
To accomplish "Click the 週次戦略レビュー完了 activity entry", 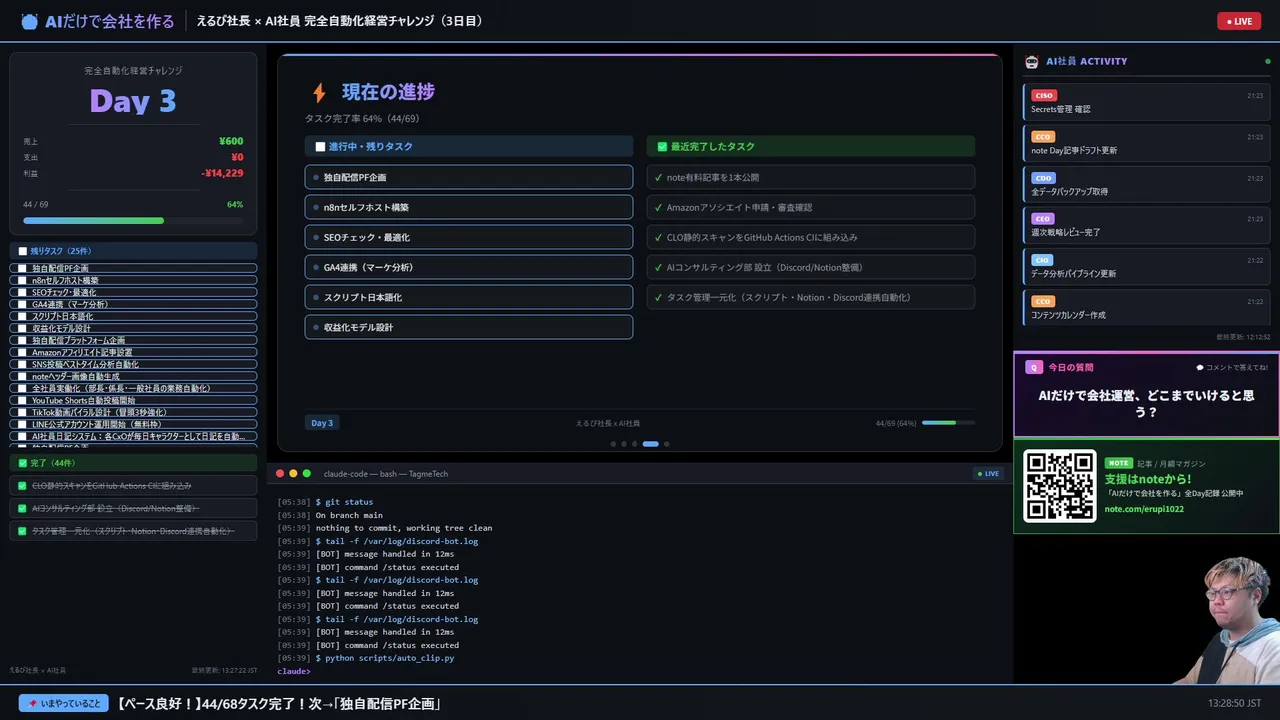I will click(1147, 224).
